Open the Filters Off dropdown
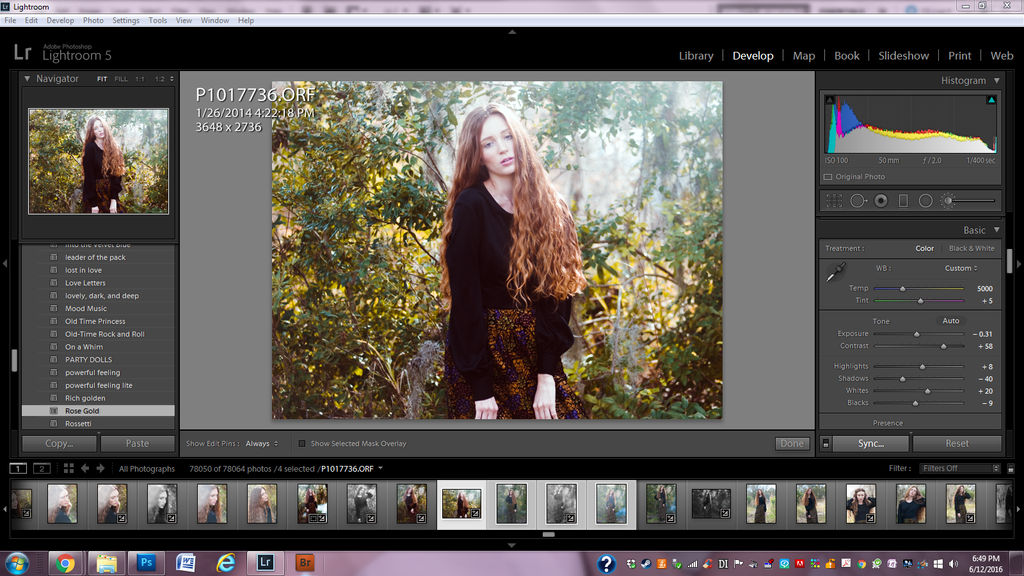The height and width of the screenshot is (576, 1024). tap(960, 468)
